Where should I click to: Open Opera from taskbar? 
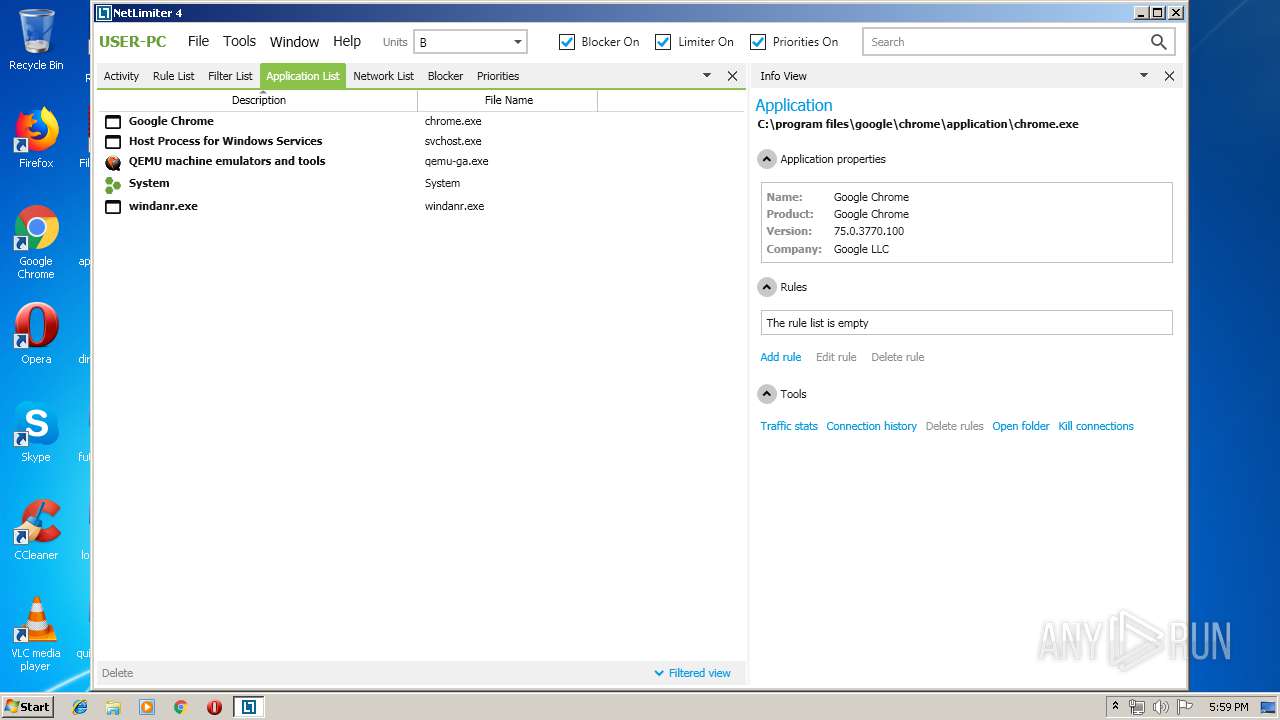click(x=214, y=707)
